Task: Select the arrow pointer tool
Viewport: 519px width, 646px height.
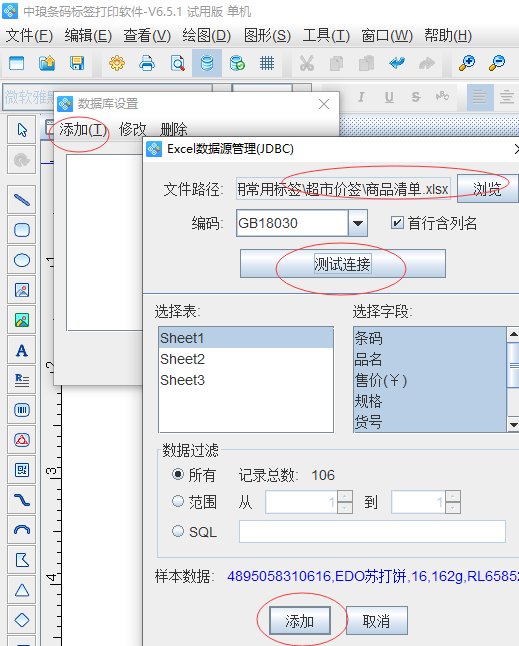Action: click(22, 130)
